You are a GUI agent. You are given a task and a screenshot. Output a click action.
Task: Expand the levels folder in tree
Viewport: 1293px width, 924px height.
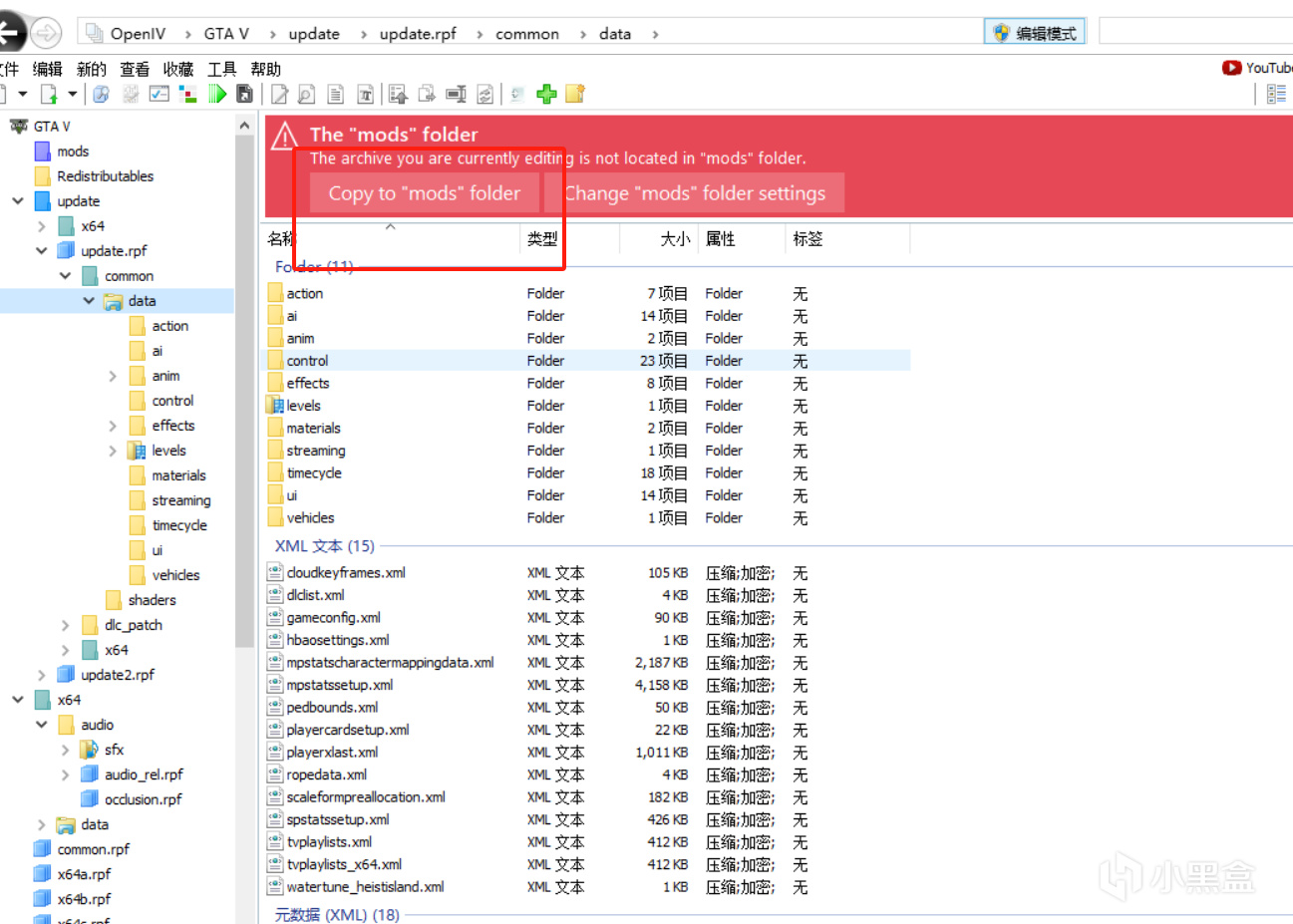point(113,451)
